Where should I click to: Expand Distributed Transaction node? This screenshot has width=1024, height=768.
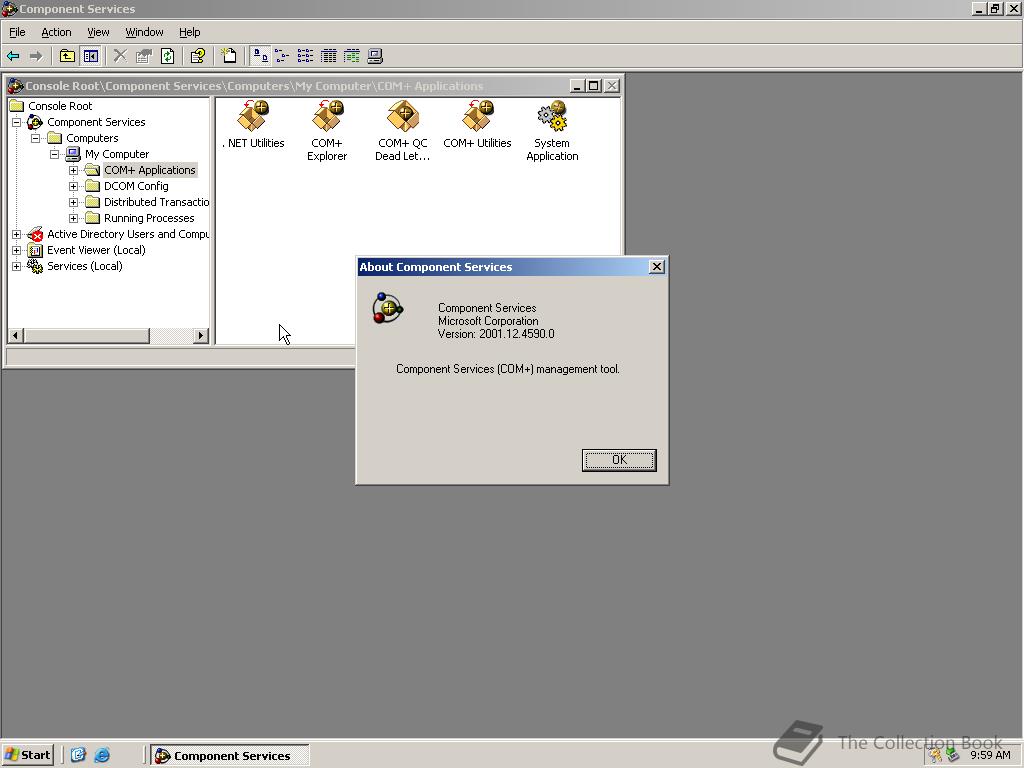tap(74, 202)
